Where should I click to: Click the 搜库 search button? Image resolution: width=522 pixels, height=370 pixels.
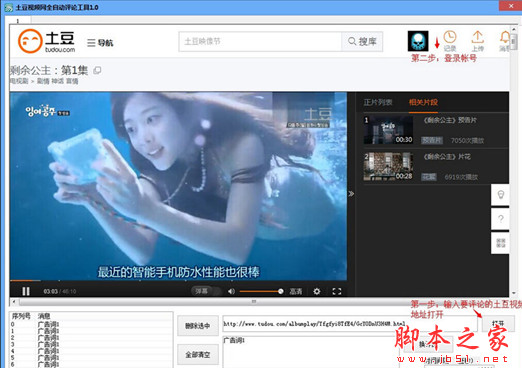[x=362, y=41]
